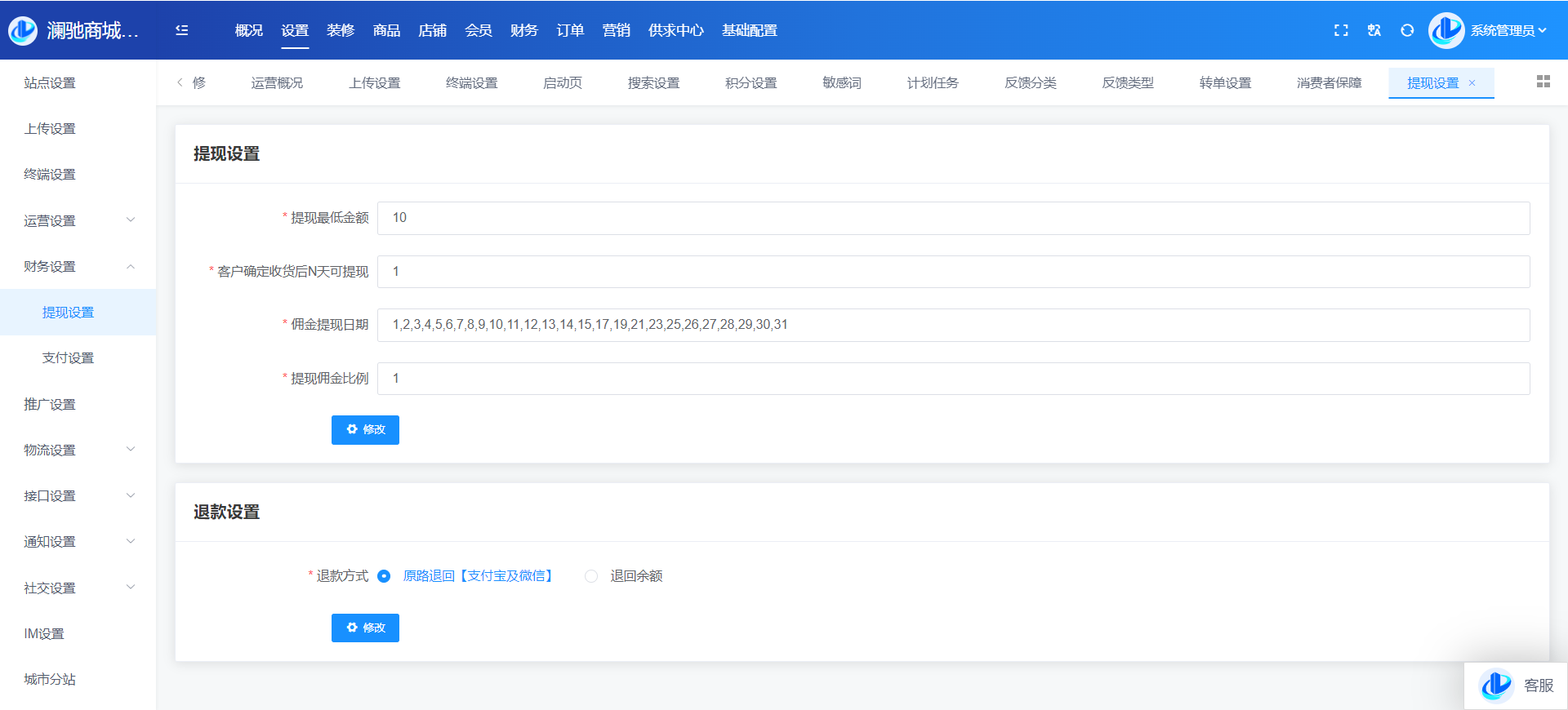Click the sidebar collapse icon in header

(182, 30)
